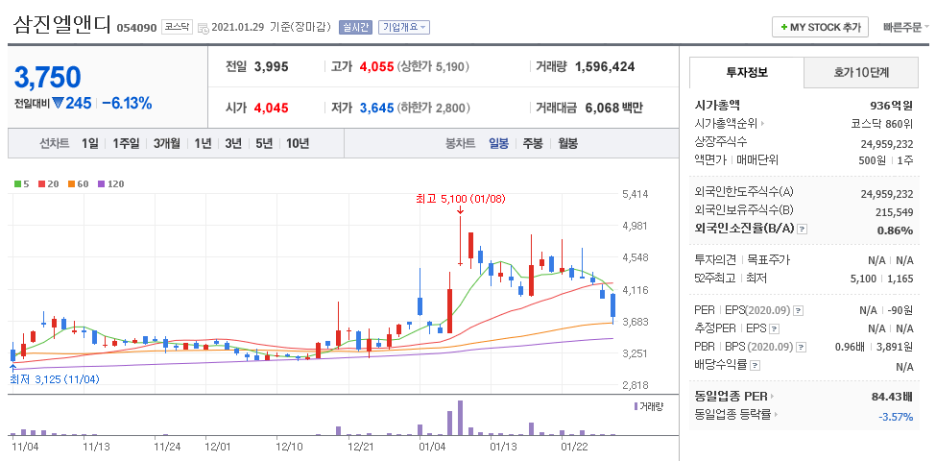Viewport: 936px width, 461px height.
Task: Click the orange 60-day moving average legend marker
Action: coord(72,184)
